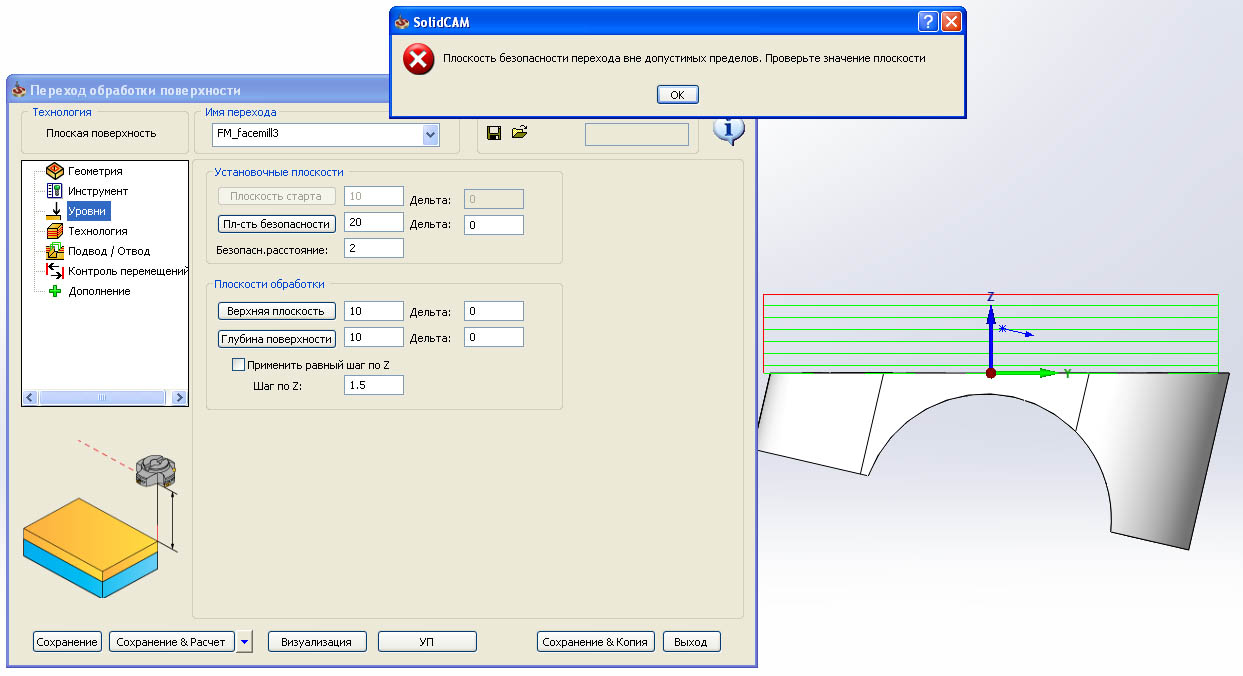Click the Выход button
The height and width of the screenshot is (676, 1243).
click(691, 641)
